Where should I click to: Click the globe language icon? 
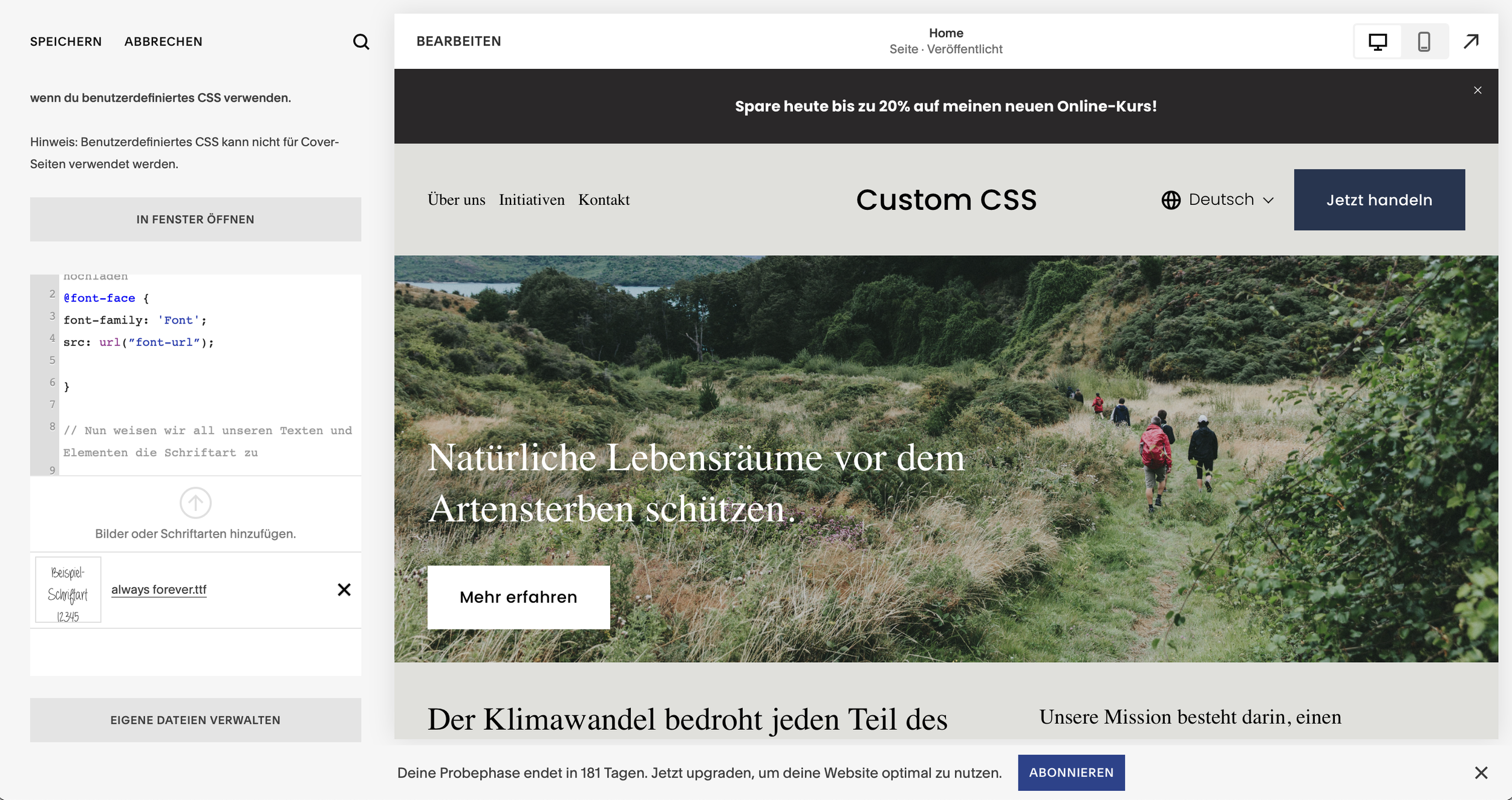click(1171, 200)
